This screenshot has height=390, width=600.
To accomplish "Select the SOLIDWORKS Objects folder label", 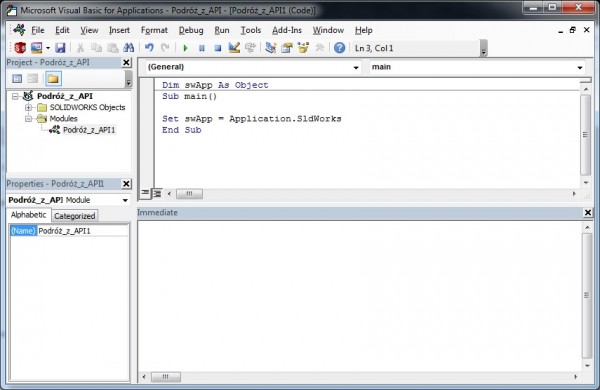I will point(87,107).
